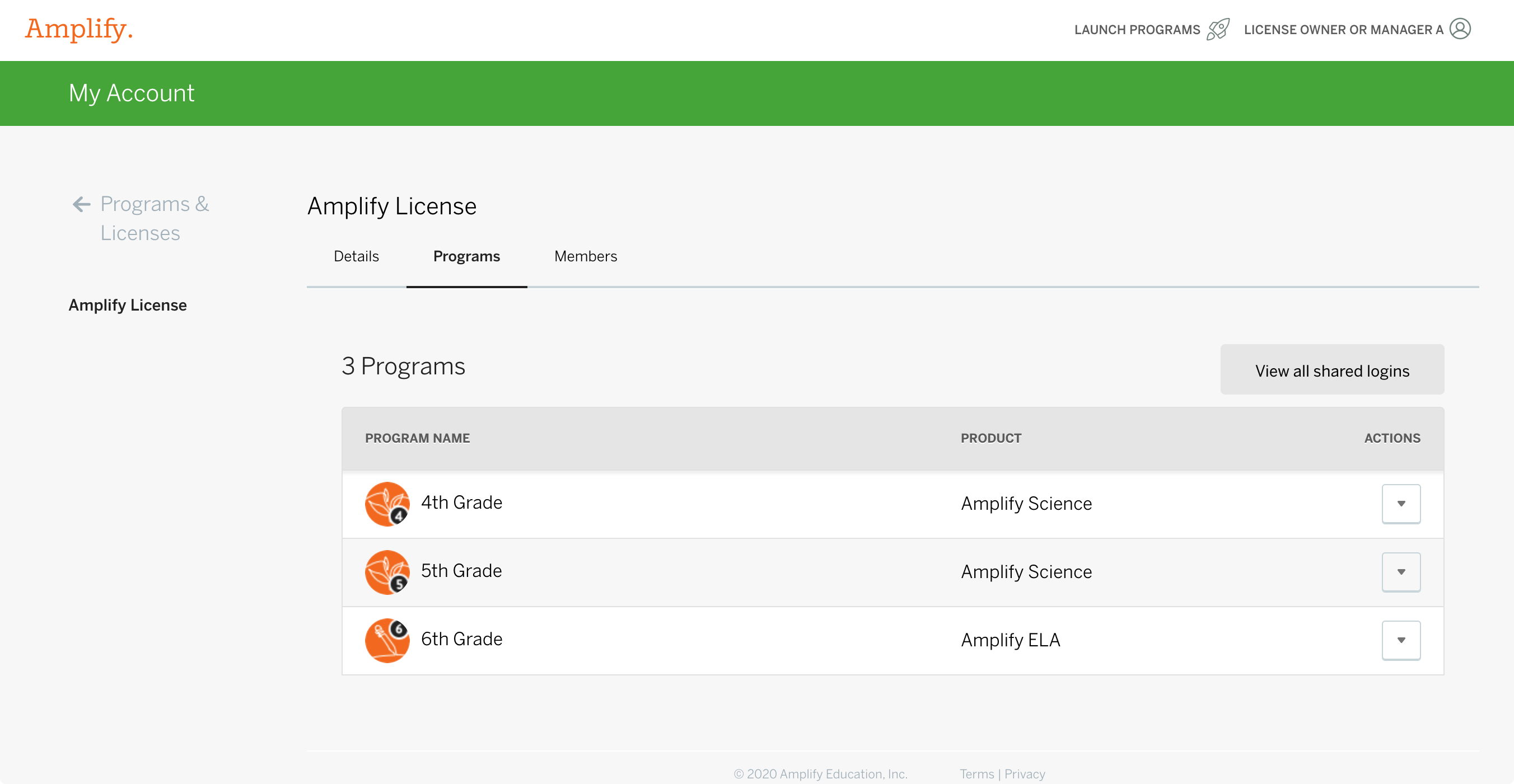Open the Terms link in footer
Image resolution: width=1514 pixels, height=784 pixels.
click(976, 773)
